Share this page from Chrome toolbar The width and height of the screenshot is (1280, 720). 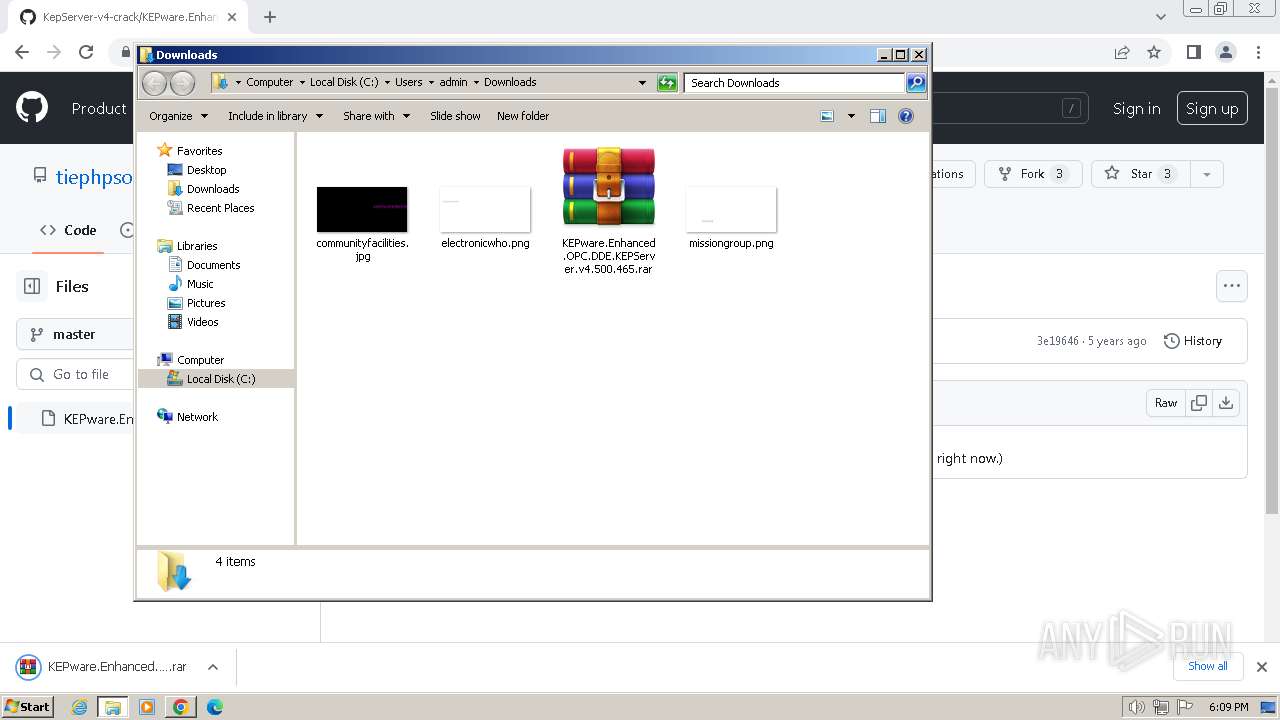coord(1122,52)
